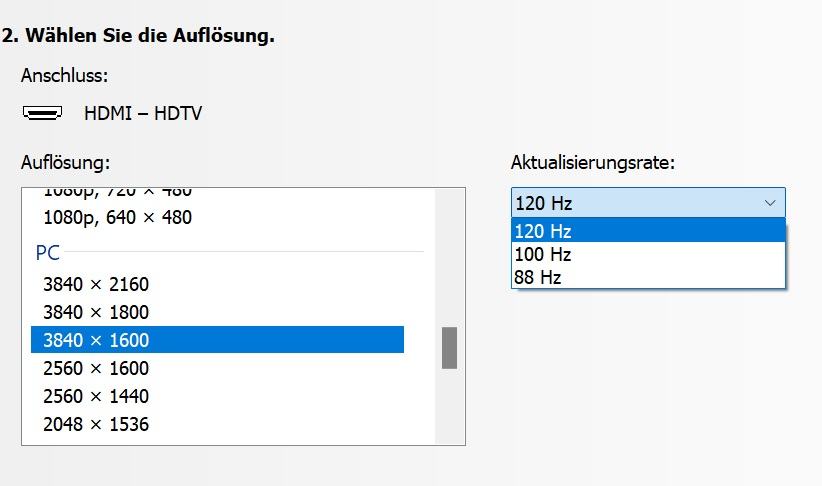Click the HDMI connector icon
This screenshot has height=486, width=822.
point(42,113)
